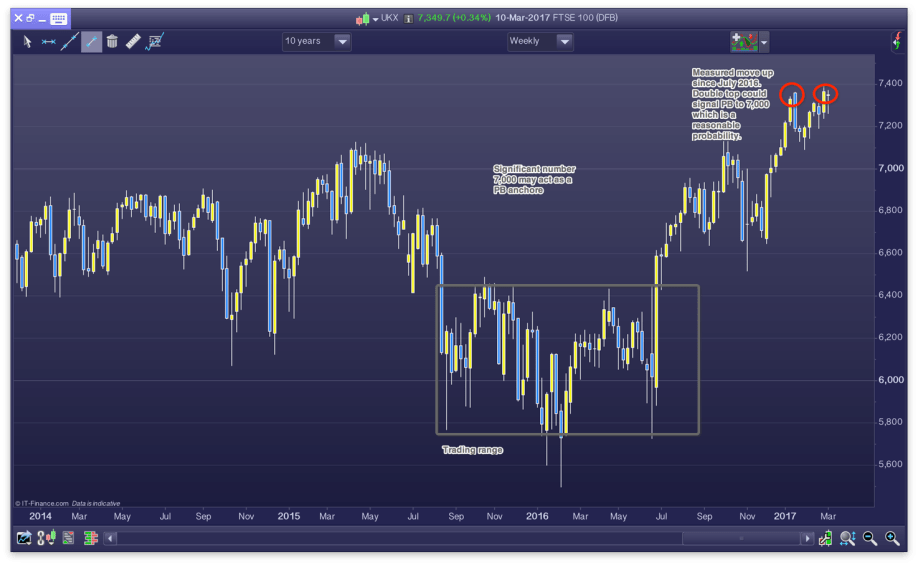Select the arrow pointer tool

tap(28, 41)
